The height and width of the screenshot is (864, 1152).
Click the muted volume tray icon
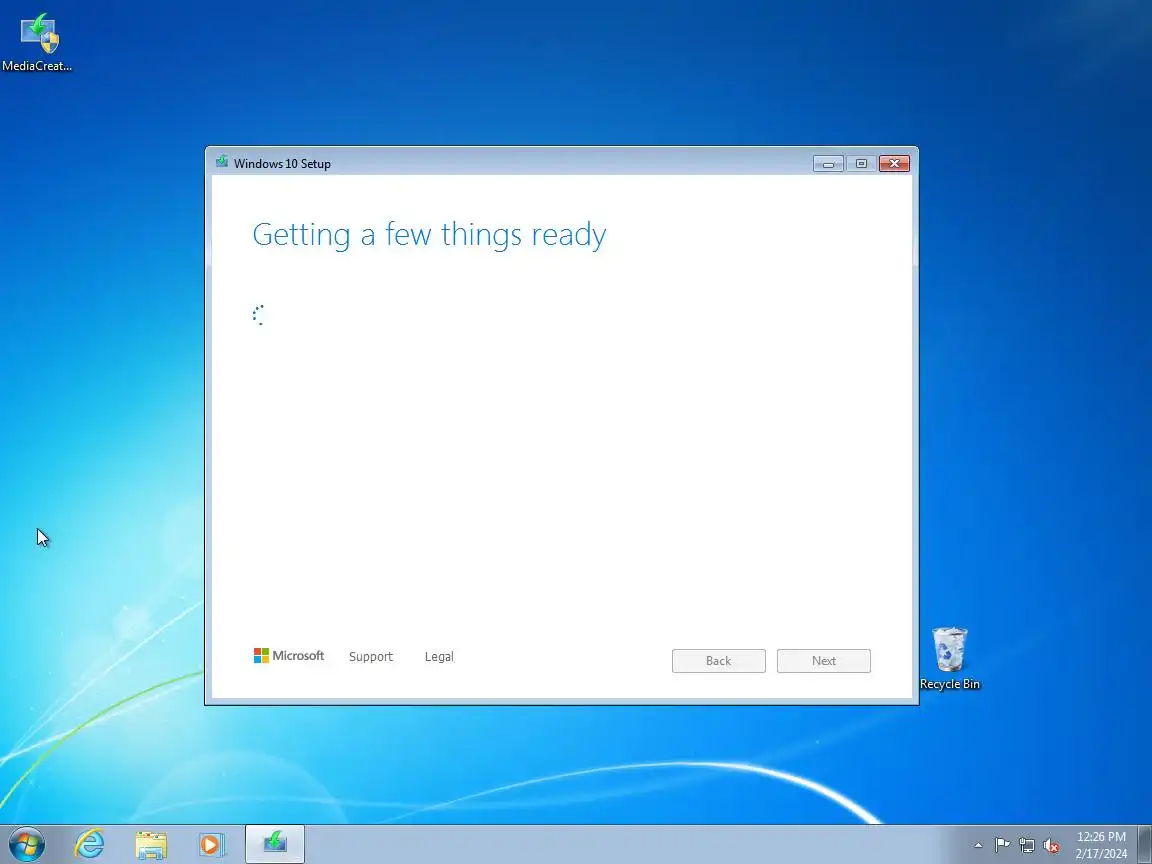click(1051, 846)
